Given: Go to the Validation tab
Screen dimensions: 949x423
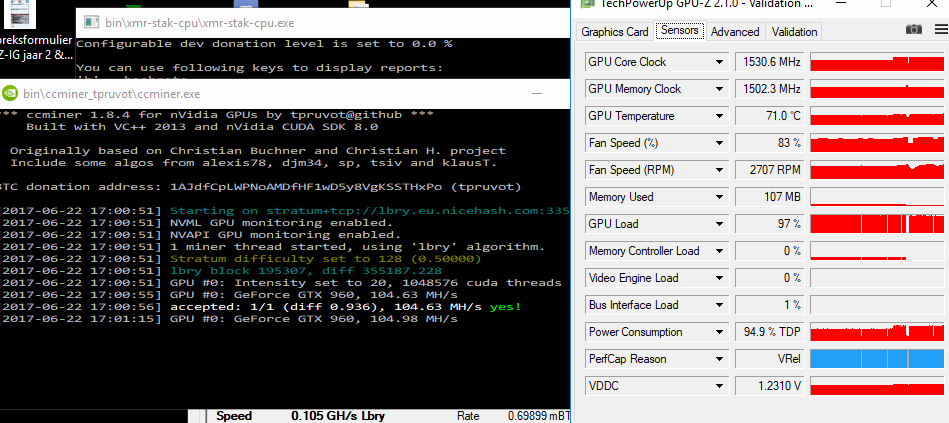Looking at the screenshot, I should pyautogui.click(x=794, y=32).
